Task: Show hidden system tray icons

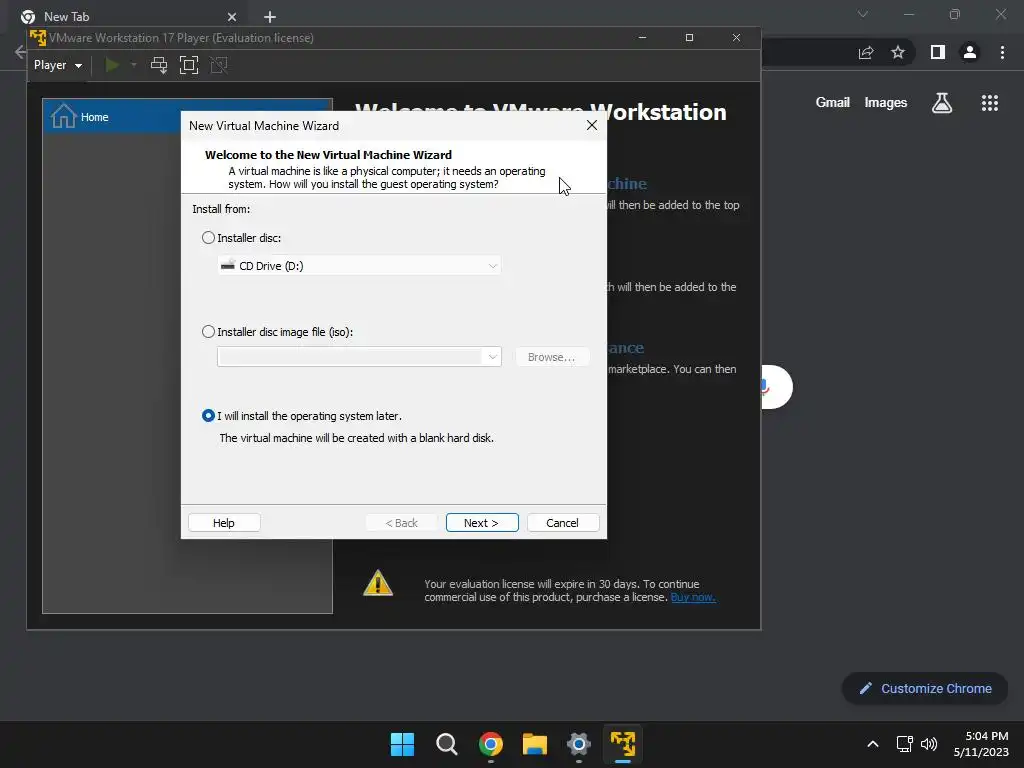Action: [x=872, y=744]
